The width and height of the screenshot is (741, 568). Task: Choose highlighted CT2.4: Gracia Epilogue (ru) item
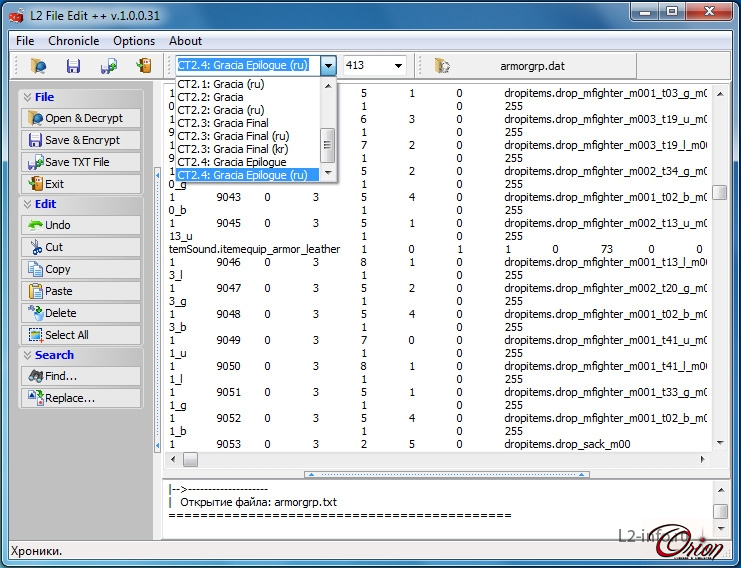247,175
